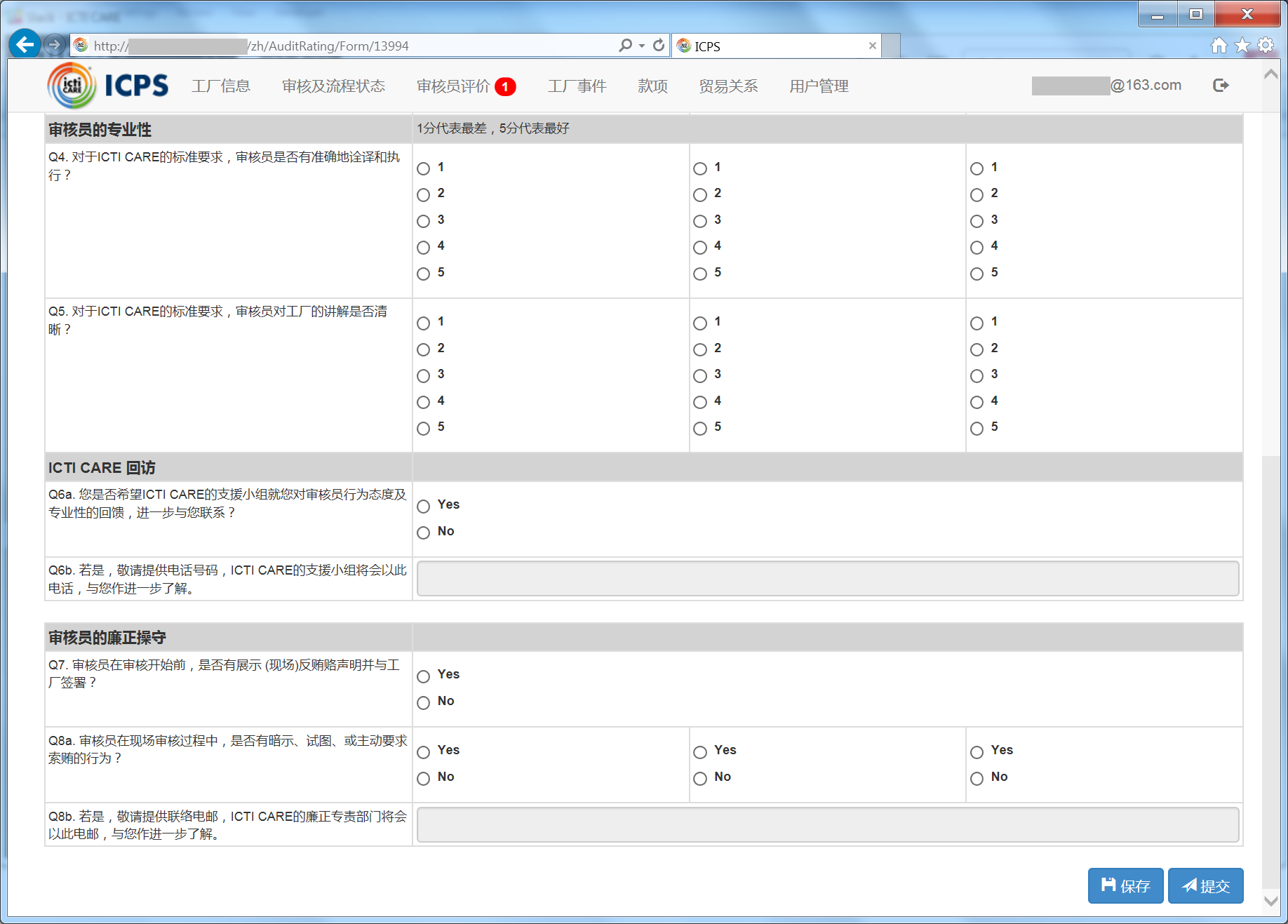Rate Q5 third column as 3
This screenshot has height=924, width=1288.
(977, 375)
